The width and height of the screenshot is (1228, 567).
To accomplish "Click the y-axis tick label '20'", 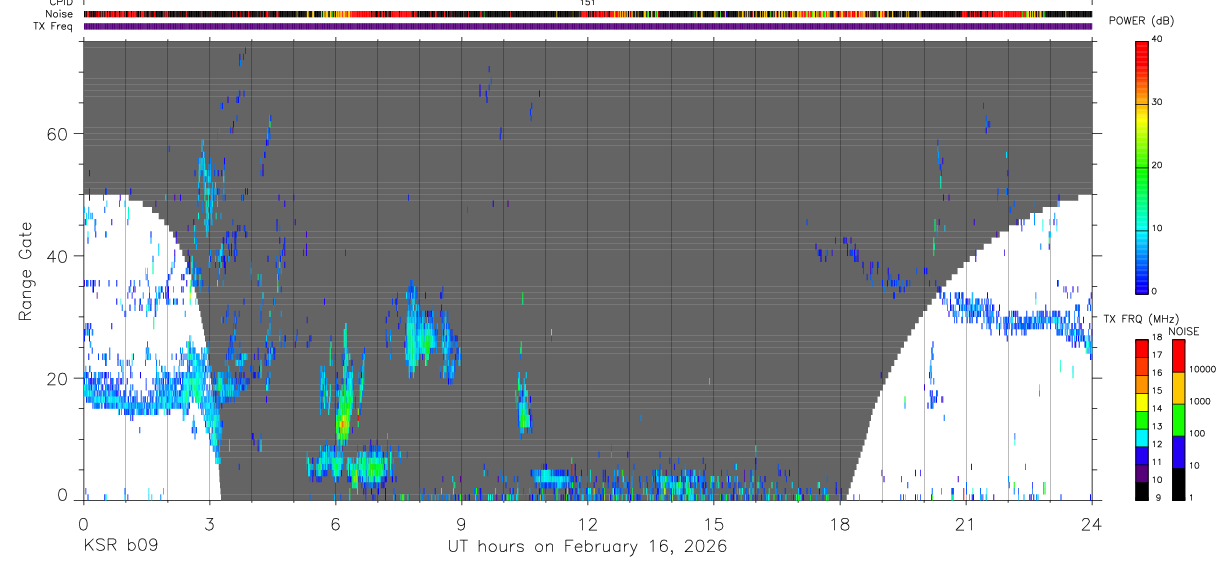I will (59, 378).
